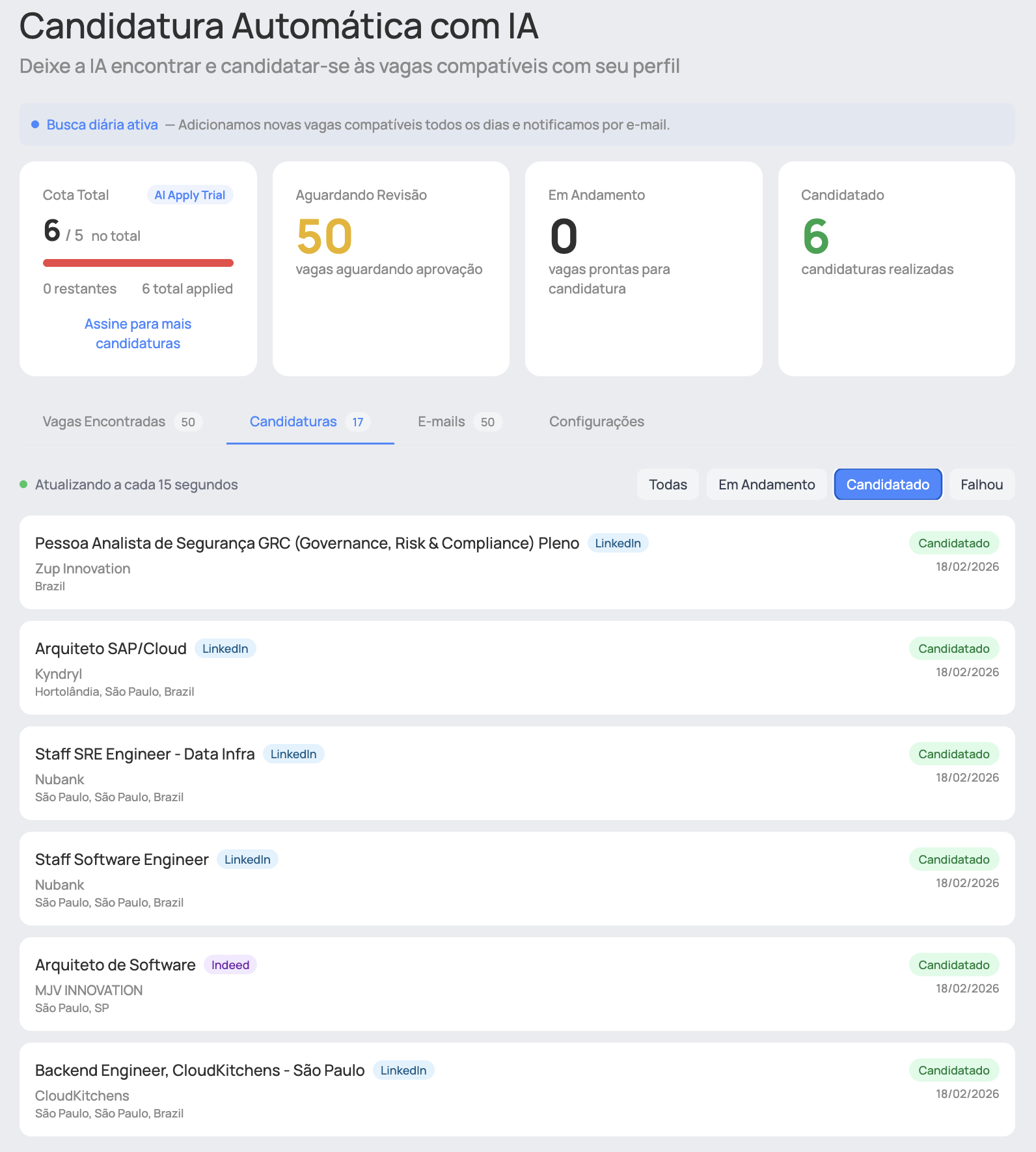Click the 50 count on Vagas Encontradas
This screenshot has height=1152, width=1036.
click(x=188, y=422)
